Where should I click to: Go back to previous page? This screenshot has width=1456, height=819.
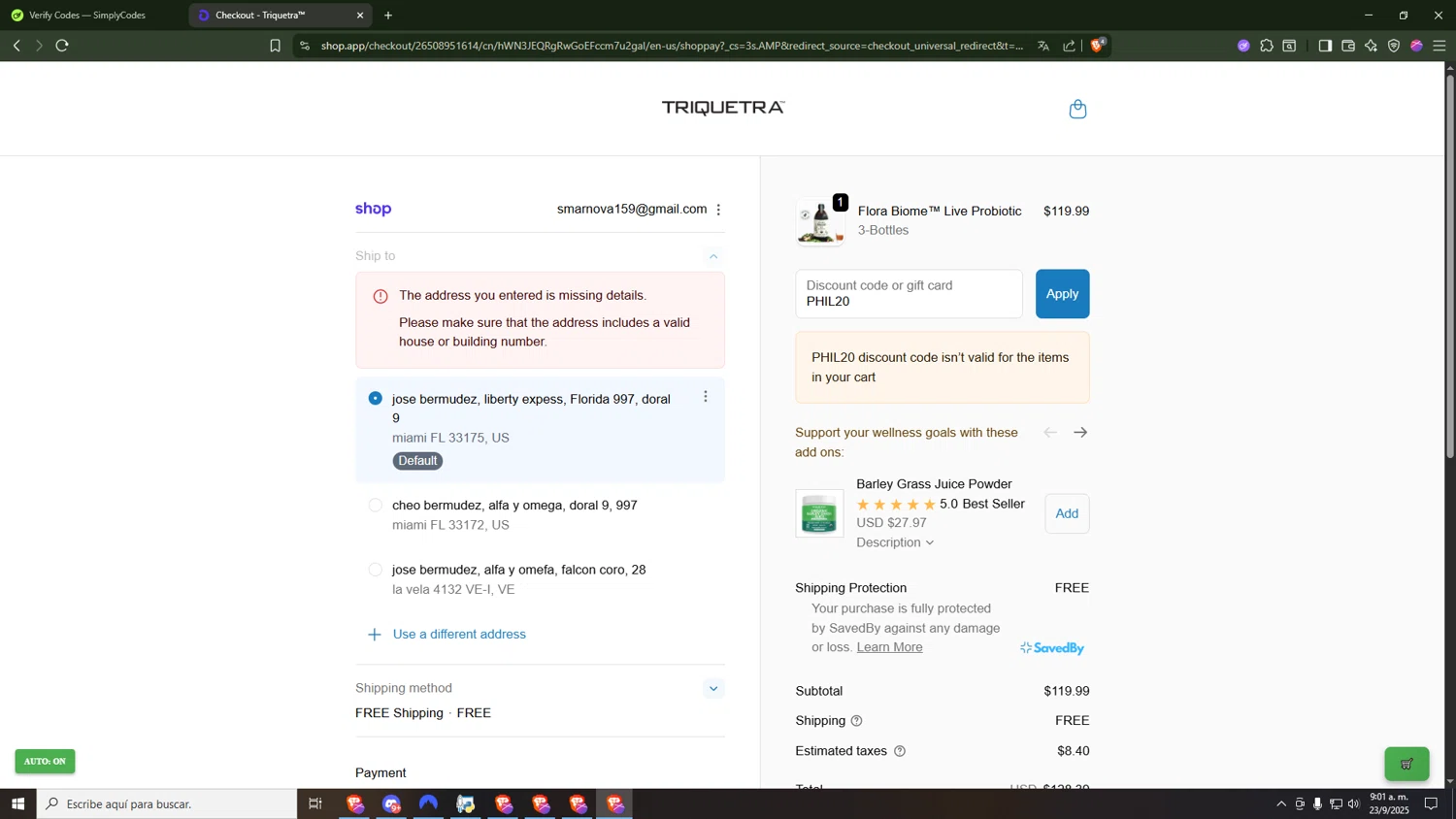(17, 46)
